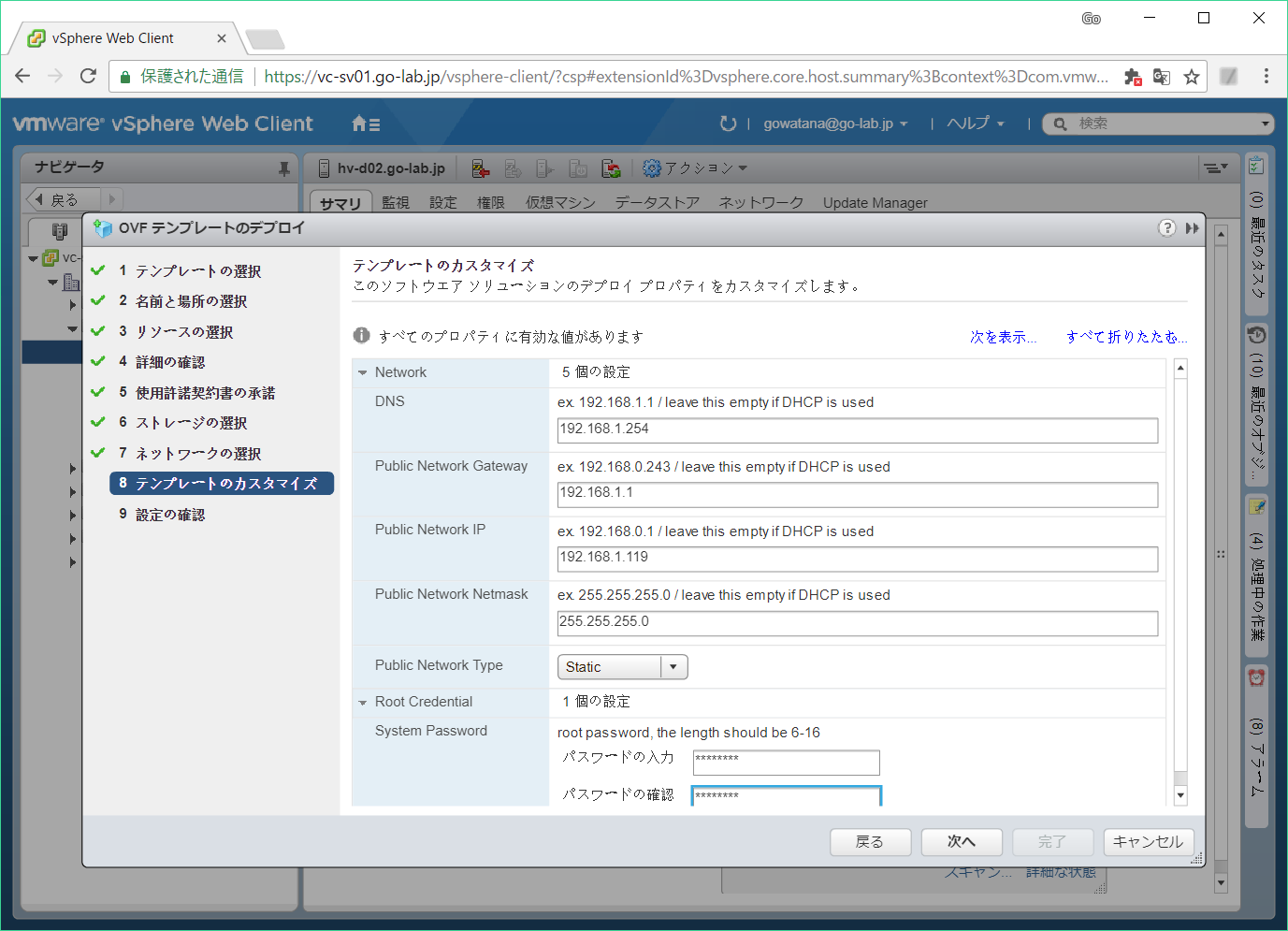Image resolution: width=1288 pixels, height=931 pixels.
Task: Switch to the 仮想マシン tab
Action: 560,203
